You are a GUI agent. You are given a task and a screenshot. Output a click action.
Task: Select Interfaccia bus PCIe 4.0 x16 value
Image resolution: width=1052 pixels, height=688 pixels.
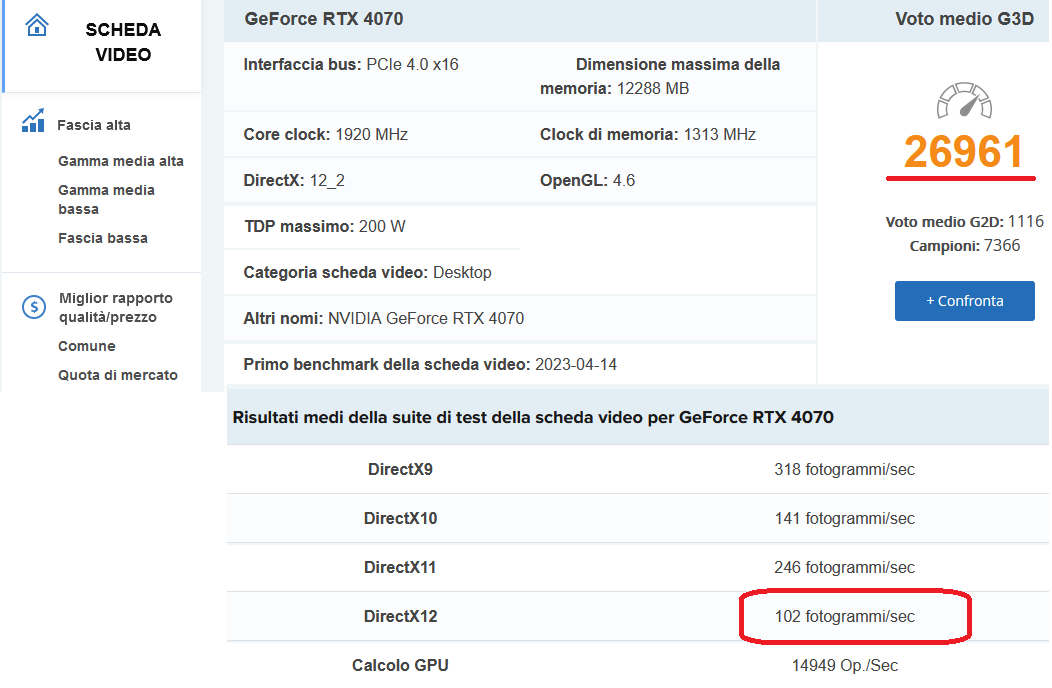(412, 64)
